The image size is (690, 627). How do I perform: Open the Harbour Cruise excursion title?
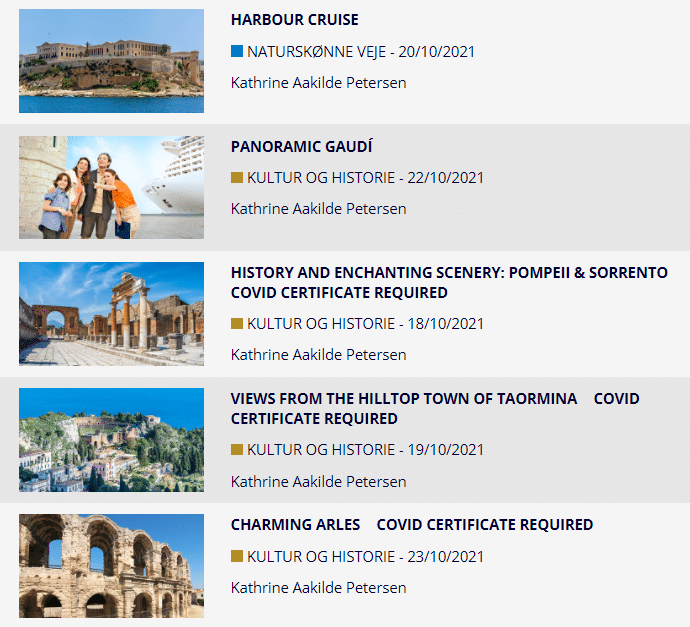pos(294,20)
